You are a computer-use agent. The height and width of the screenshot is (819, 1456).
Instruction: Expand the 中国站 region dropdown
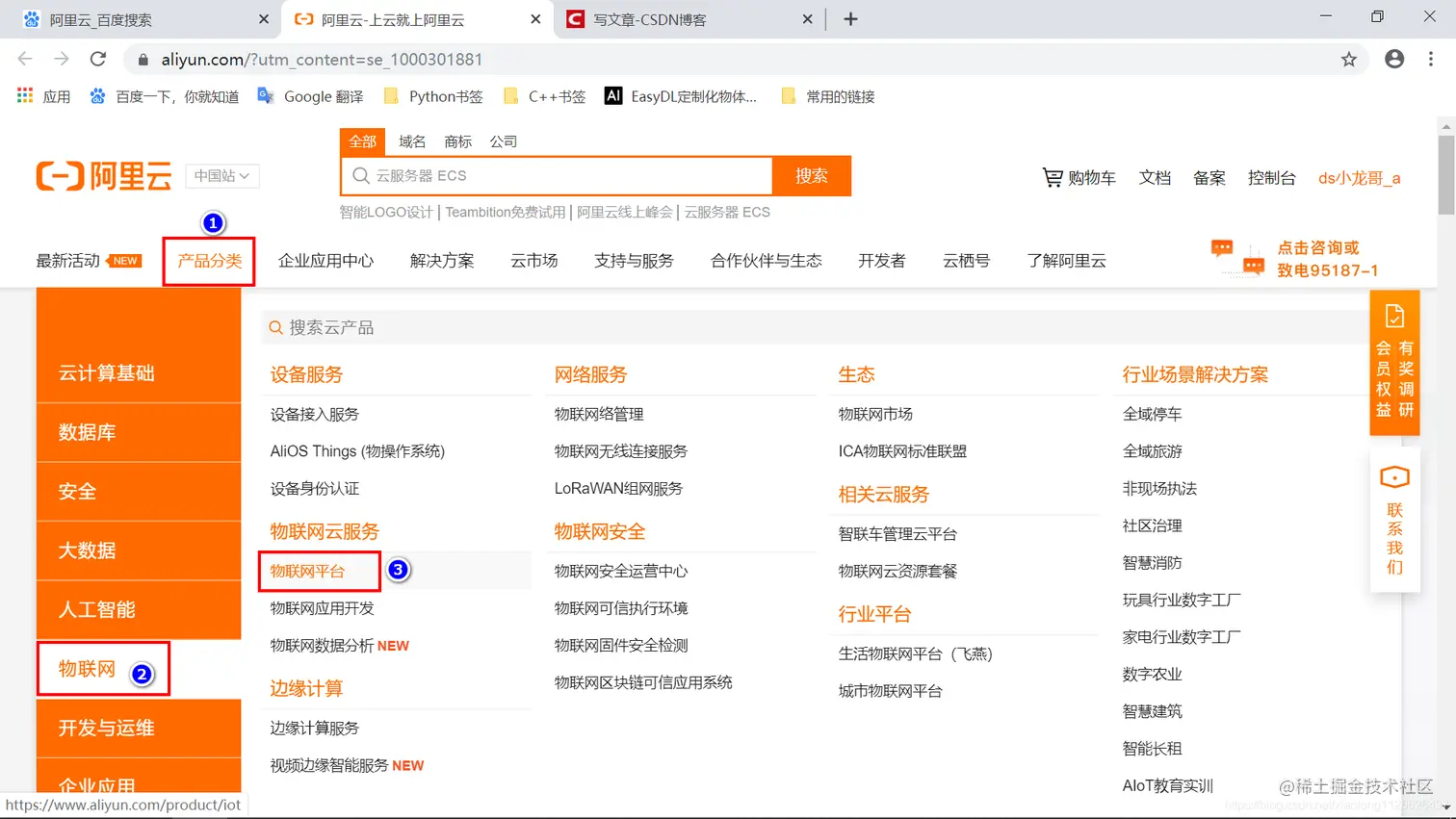(x=221, y=176)
